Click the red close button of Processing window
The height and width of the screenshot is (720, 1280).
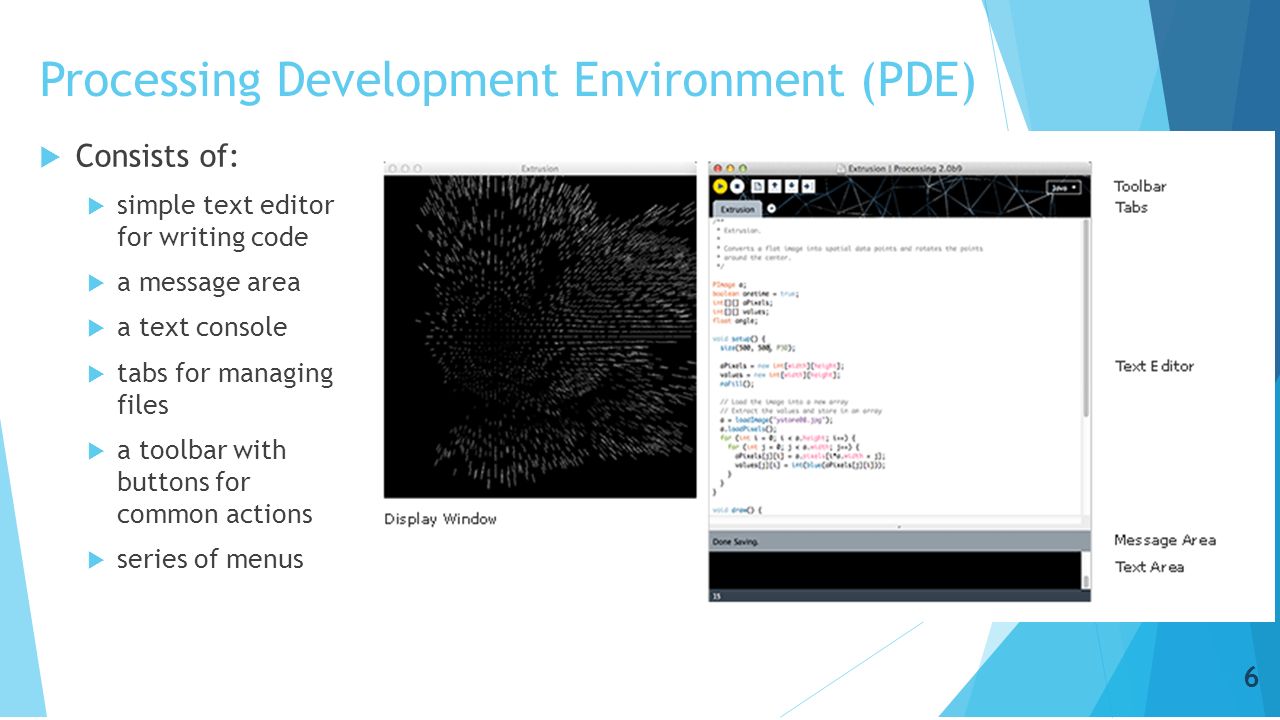click(717, 168)
